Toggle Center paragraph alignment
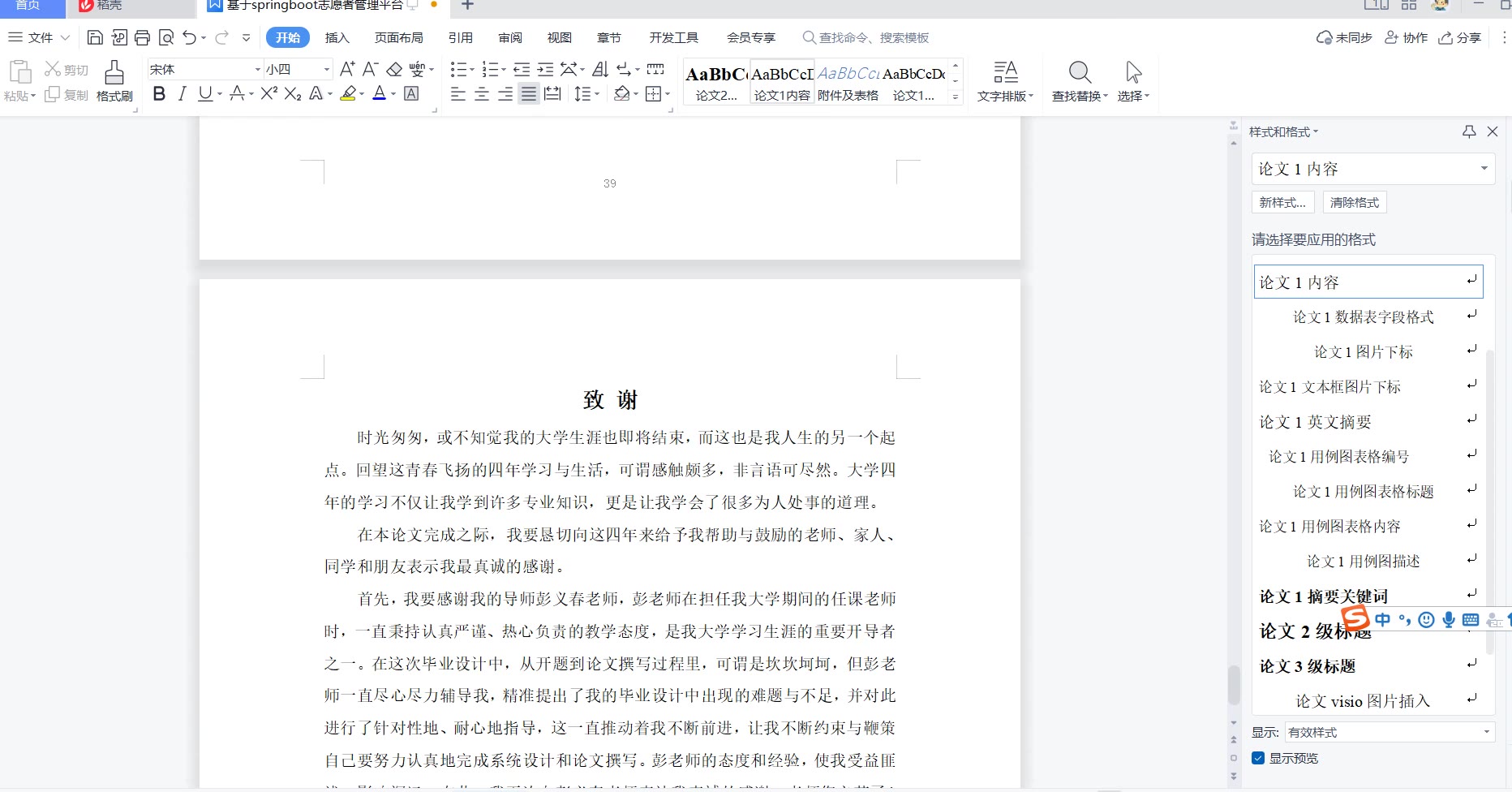This screenshot has width=1512, height=792. [482, 94]
